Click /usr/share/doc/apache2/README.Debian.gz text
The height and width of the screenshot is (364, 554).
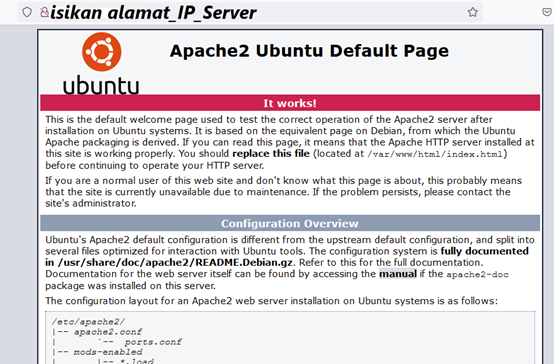[x=175, y=263]
